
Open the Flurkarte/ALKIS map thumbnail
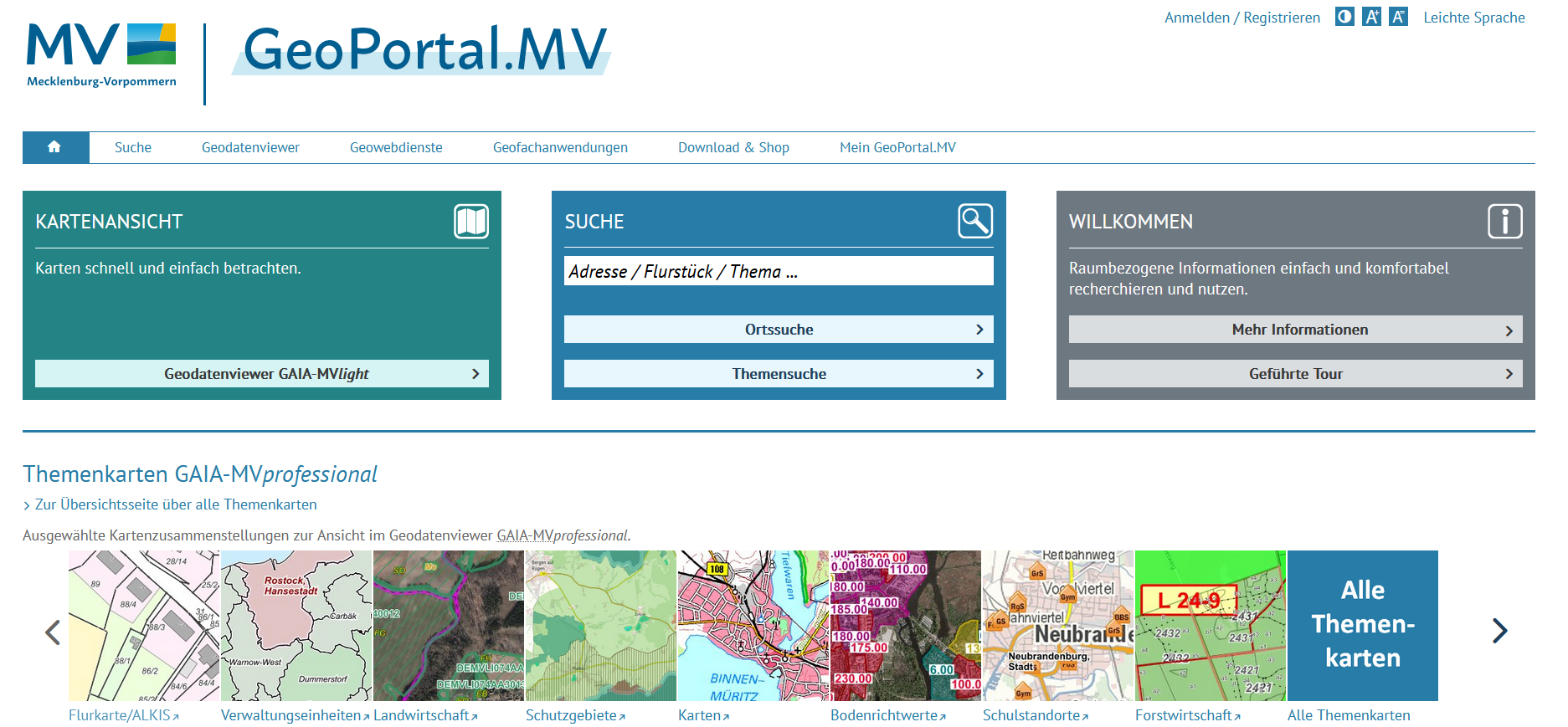pos(144,626)
